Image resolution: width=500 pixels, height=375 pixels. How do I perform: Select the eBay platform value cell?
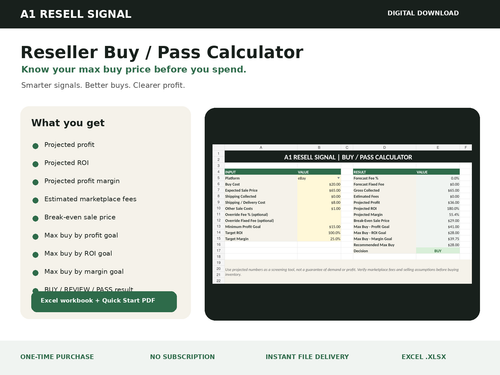click(319, 178)
